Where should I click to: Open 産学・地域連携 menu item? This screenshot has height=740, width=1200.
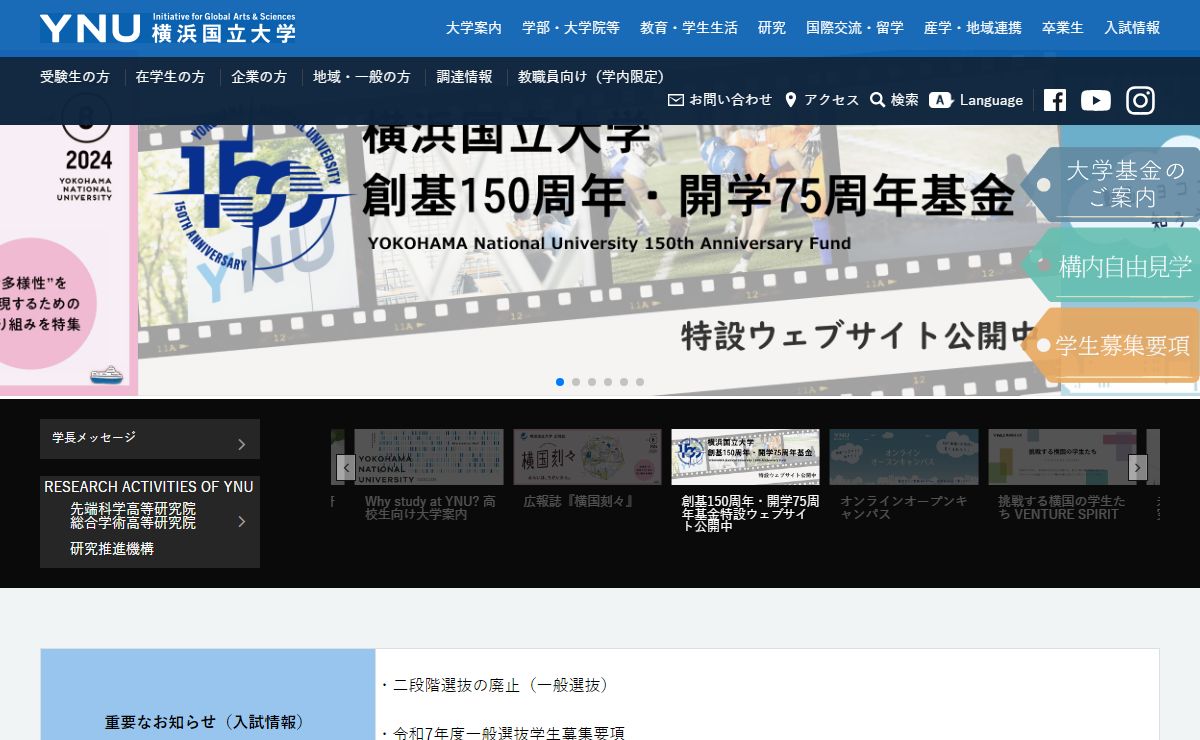(973, 28)
